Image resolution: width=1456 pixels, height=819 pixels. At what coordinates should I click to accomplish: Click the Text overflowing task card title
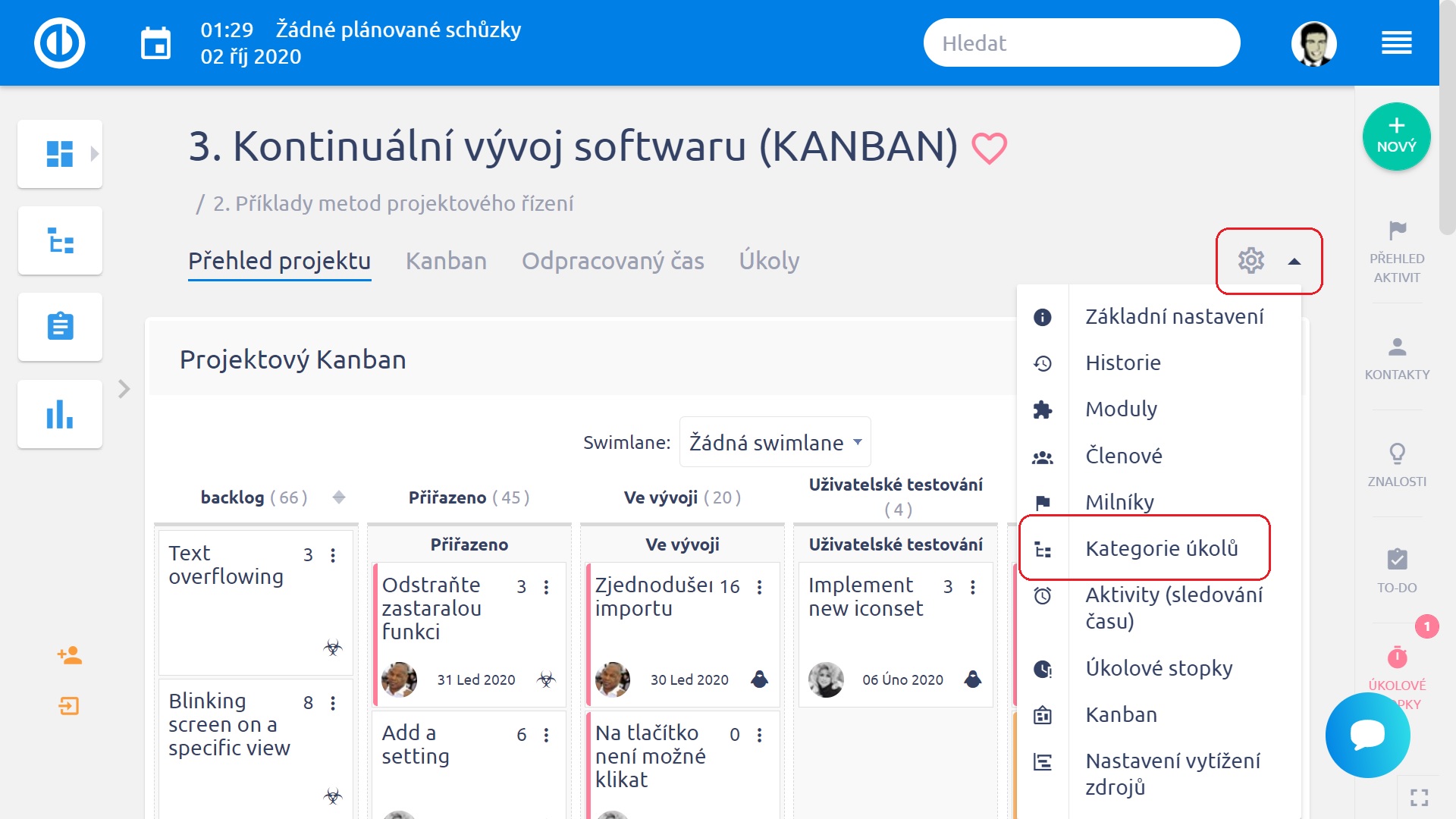(x=226, y=565)
